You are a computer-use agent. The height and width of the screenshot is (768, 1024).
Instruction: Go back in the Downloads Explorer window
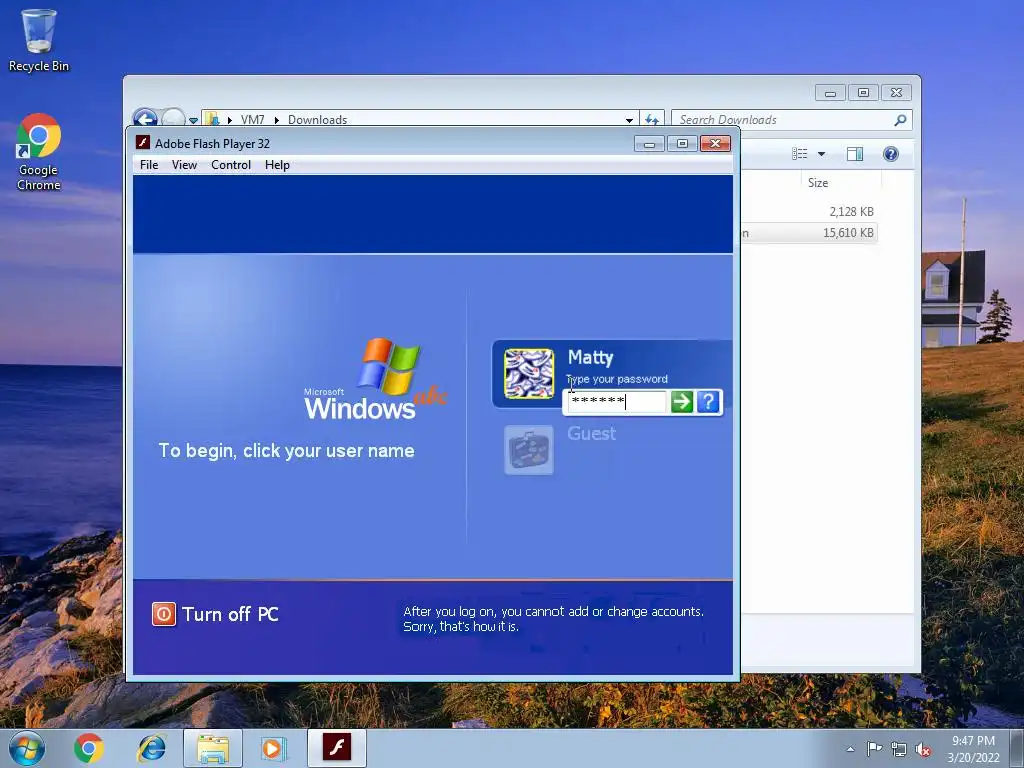coord(145,118)
